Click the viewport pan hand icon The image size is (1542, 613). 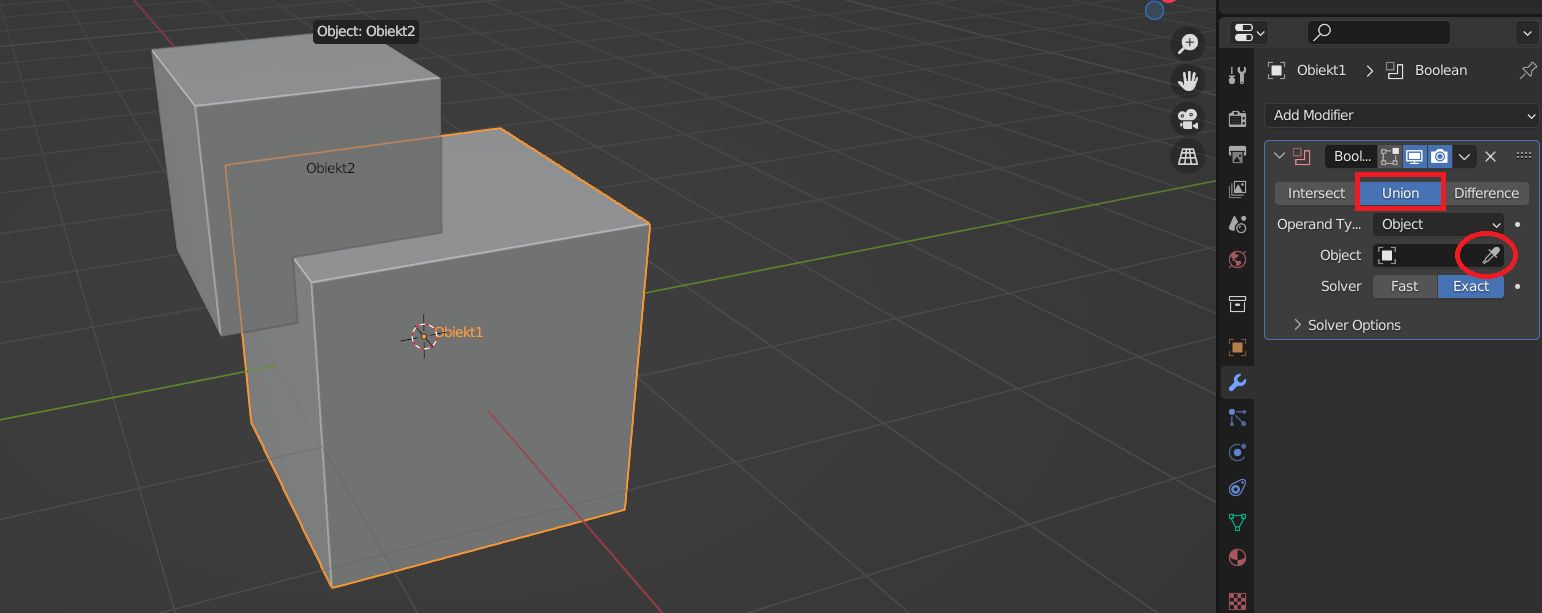tap(1188, 81)
